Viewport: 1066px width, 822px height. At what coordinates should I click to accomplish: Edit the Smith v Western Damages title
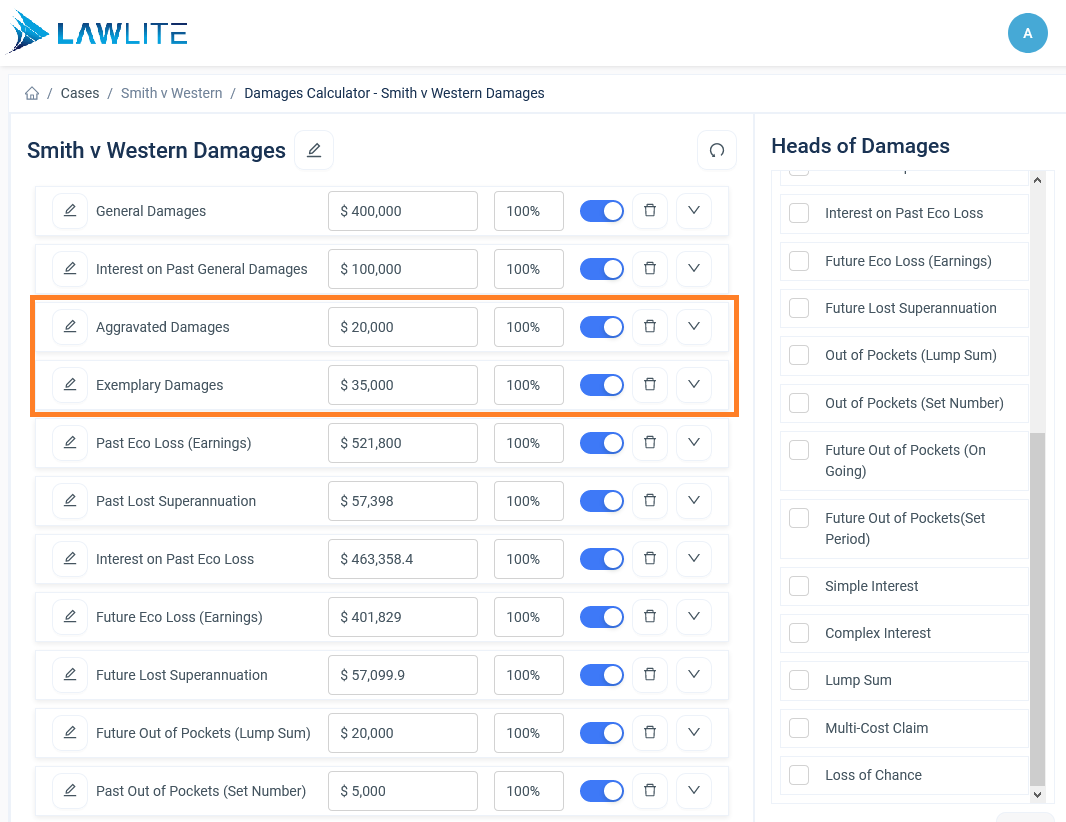pos(313,150)
